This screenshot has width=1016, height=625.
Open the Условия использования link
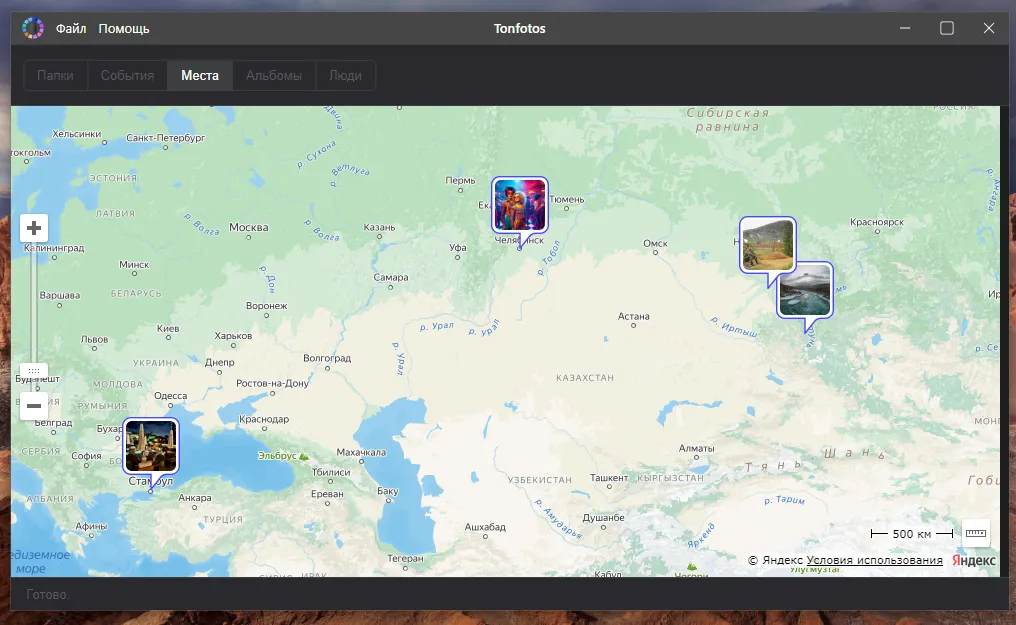(874, 561)
